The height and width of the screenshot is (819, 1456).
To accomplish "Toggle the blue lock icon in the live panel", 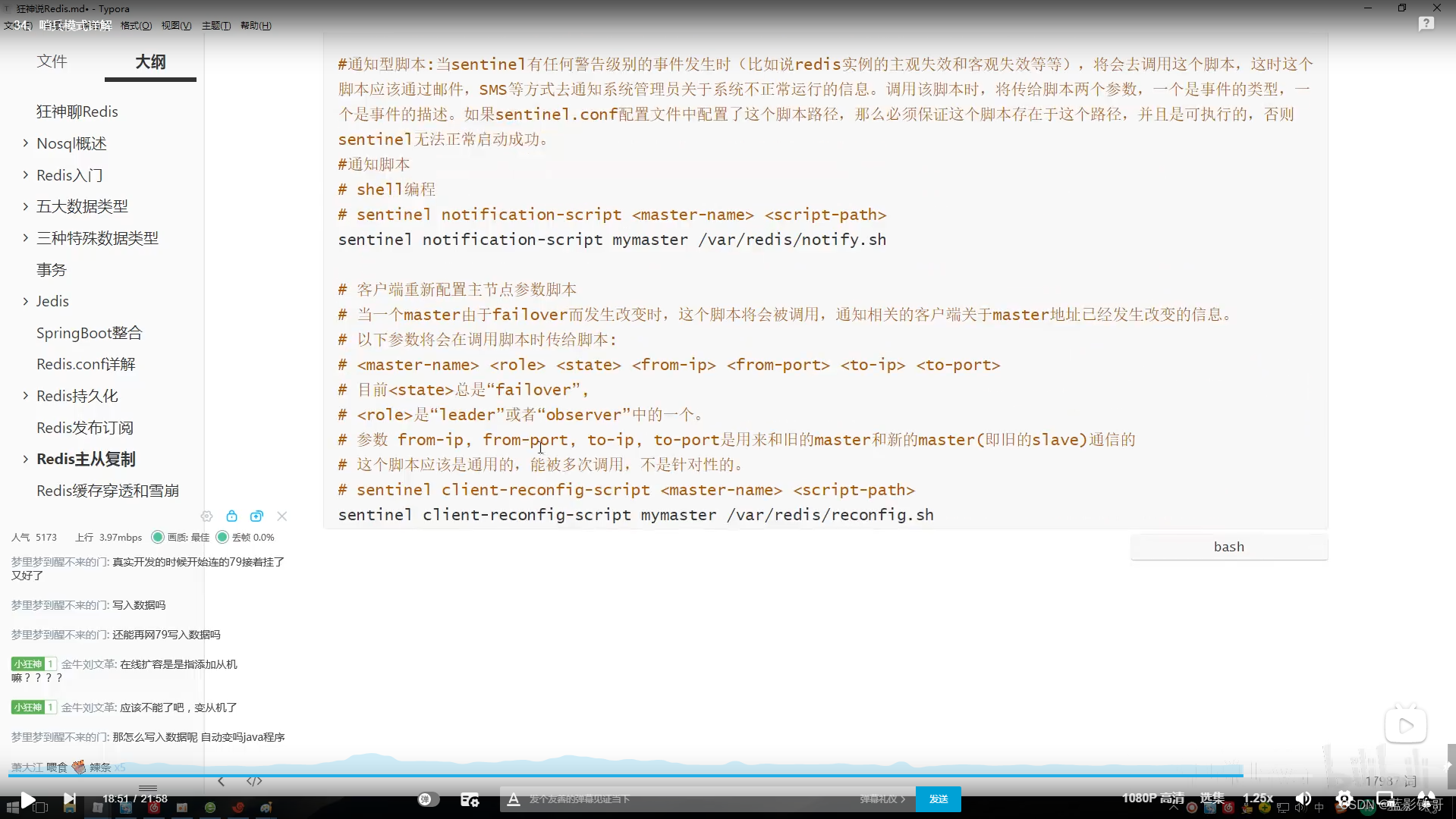I will (x=231, y=516).
